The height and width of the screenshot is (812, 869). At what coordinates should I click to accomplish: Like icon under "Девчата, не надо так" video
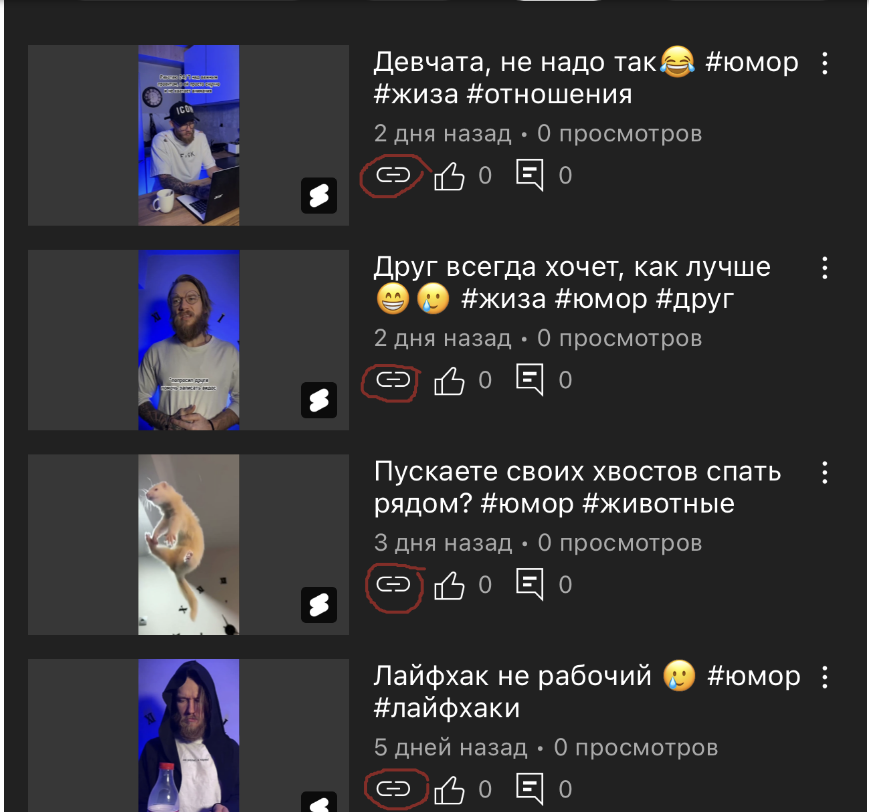449,176
